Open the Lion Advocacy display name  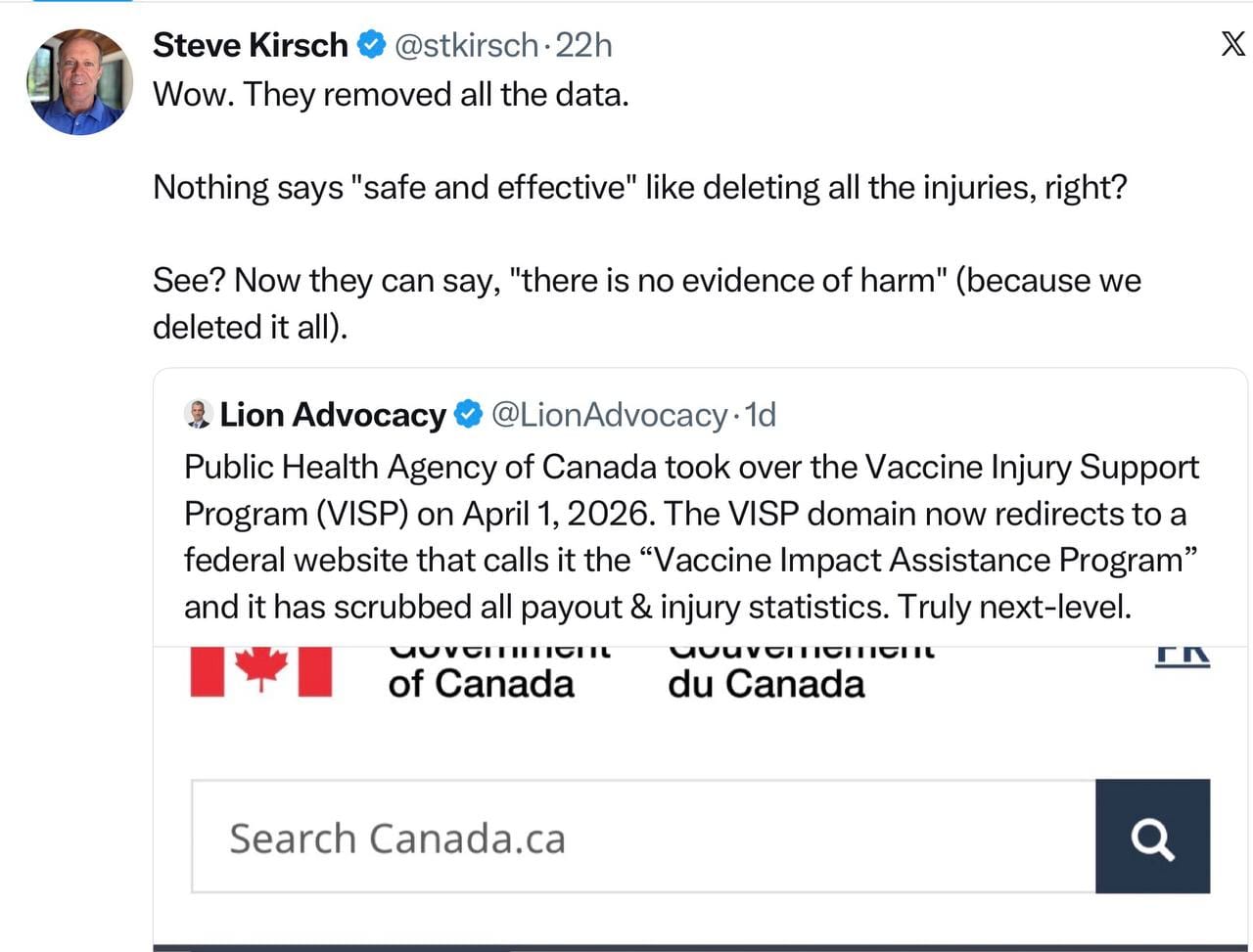pos(332,415)
